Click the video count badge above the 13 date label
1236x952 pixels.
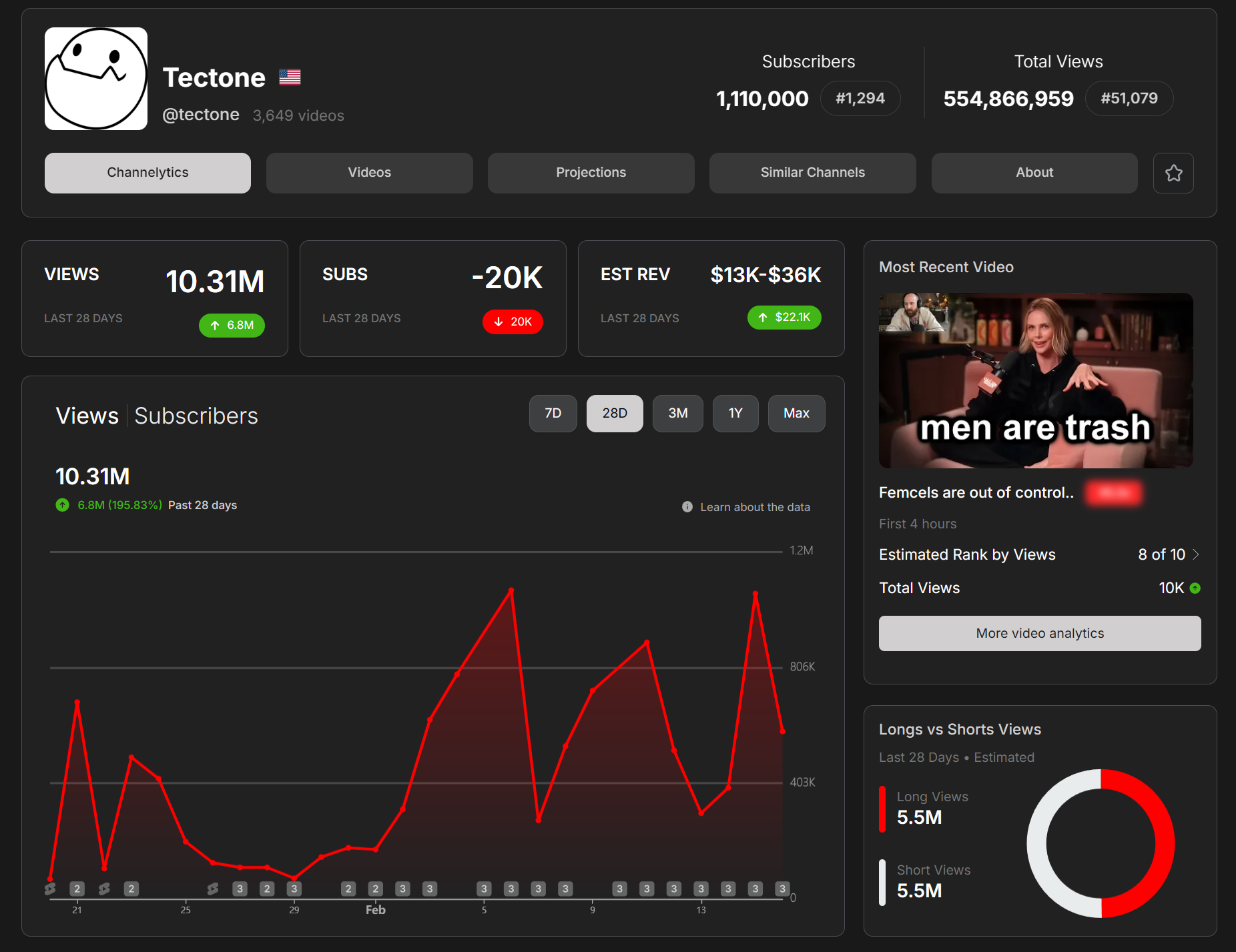coord(701,889)
